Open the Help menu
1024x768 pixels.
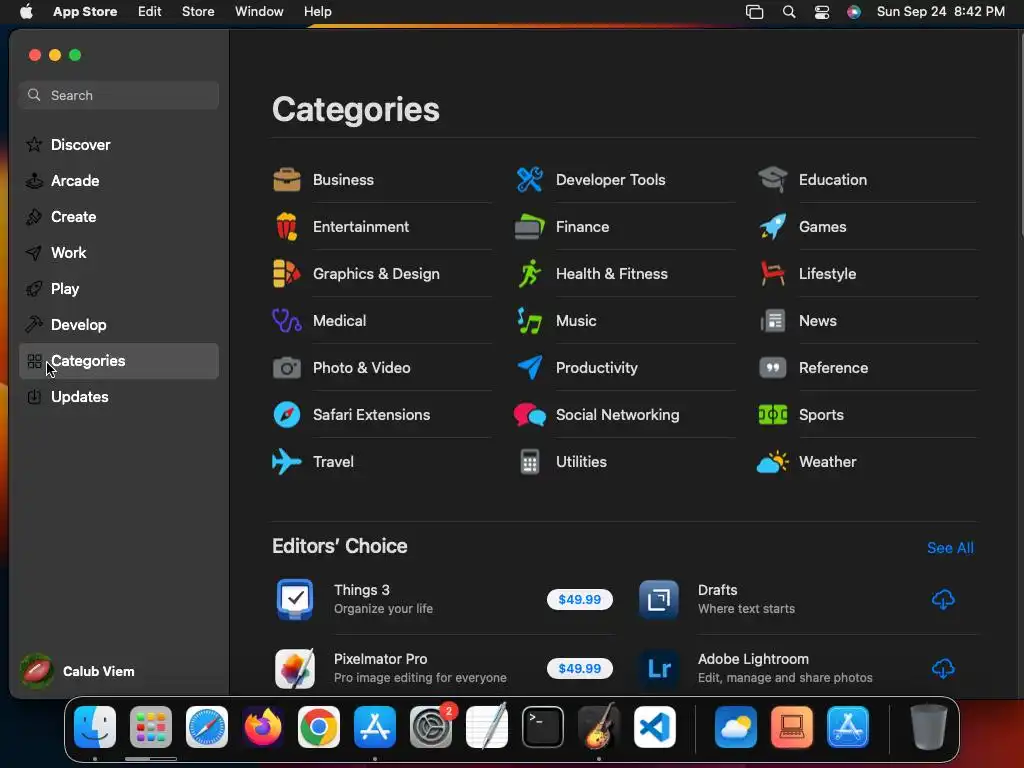click(x=317, y=12)
